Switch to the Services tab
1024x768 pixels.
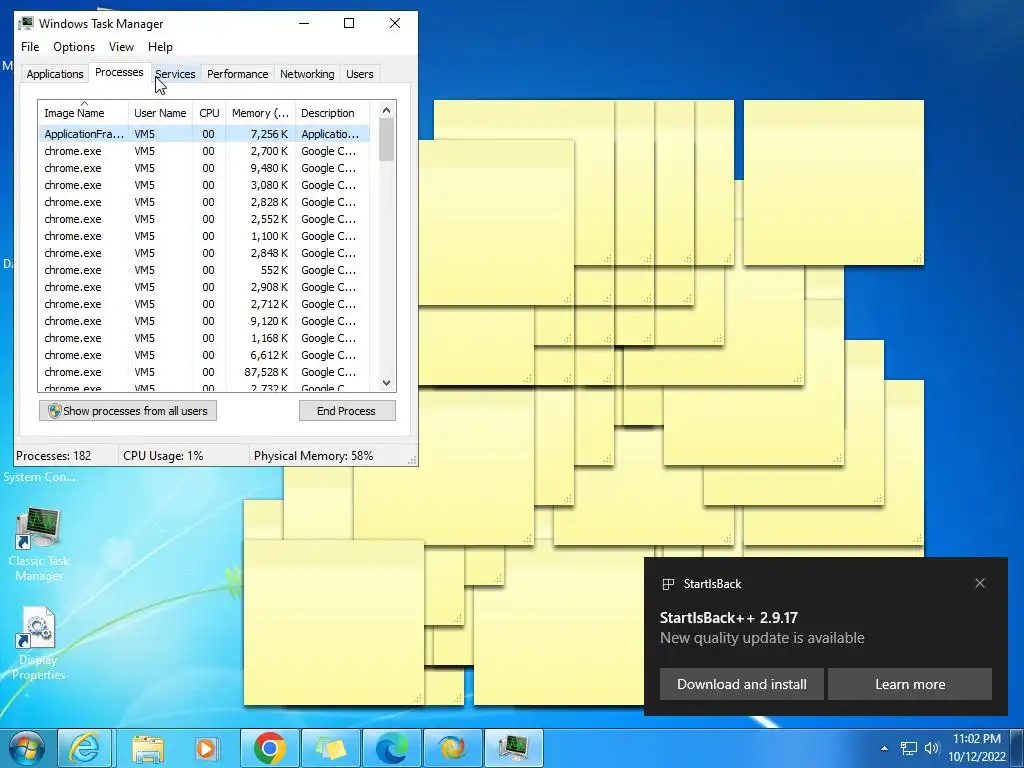(x=175, y=74)
